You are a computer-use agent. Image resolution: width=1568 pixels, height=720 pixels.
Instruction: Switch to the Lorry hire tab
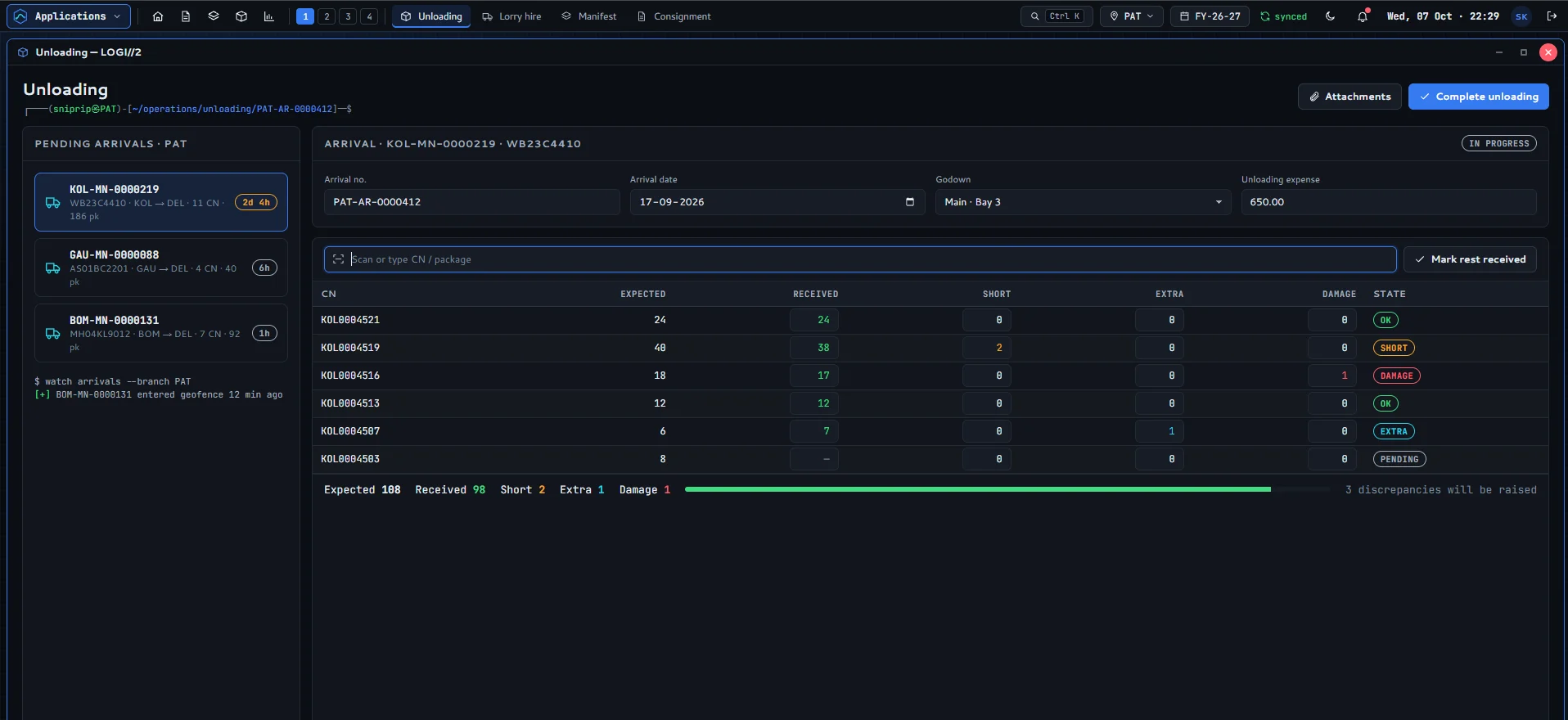[511, 16]
